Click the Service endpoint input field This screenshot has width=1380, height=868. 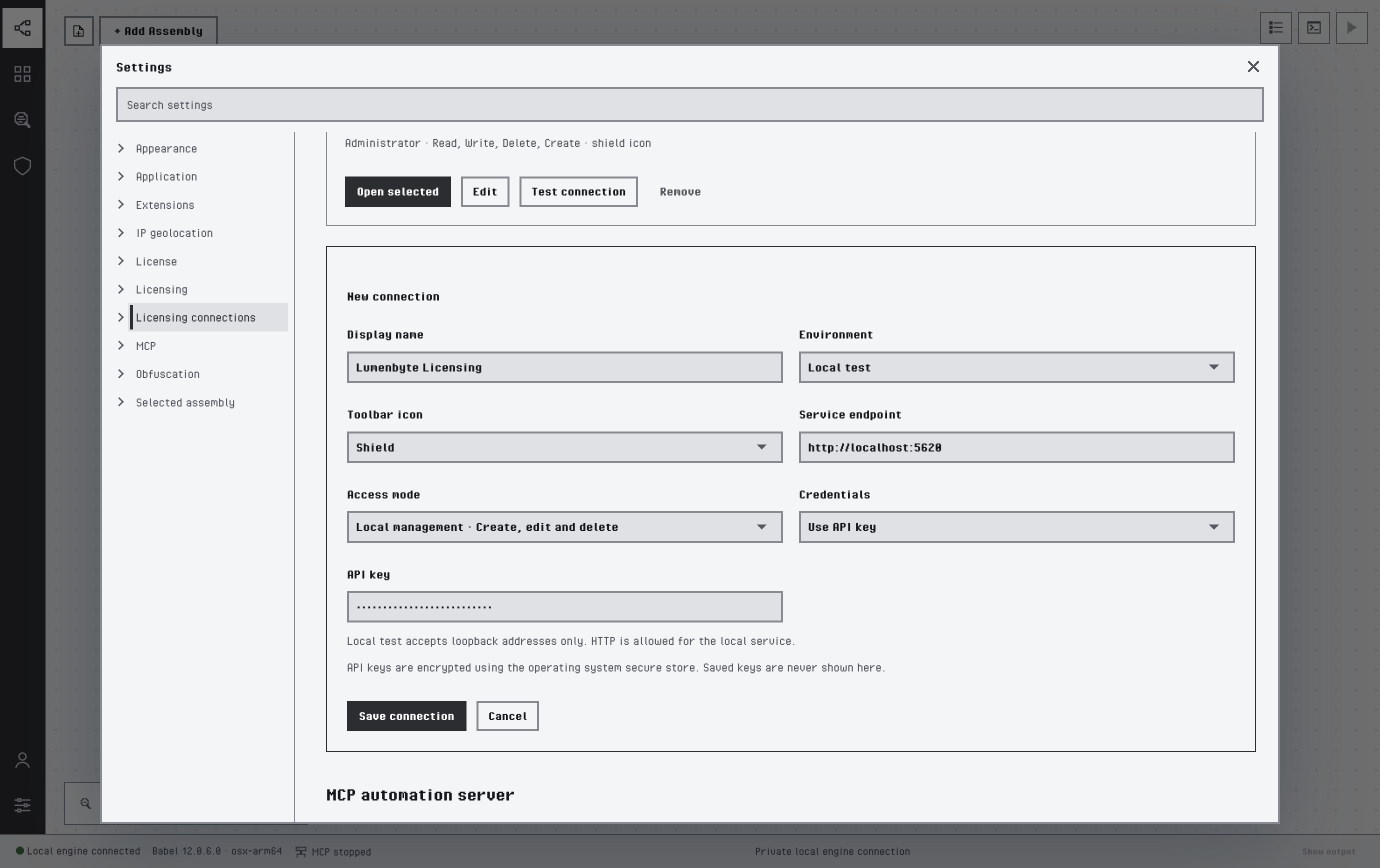pos(1016,447)
